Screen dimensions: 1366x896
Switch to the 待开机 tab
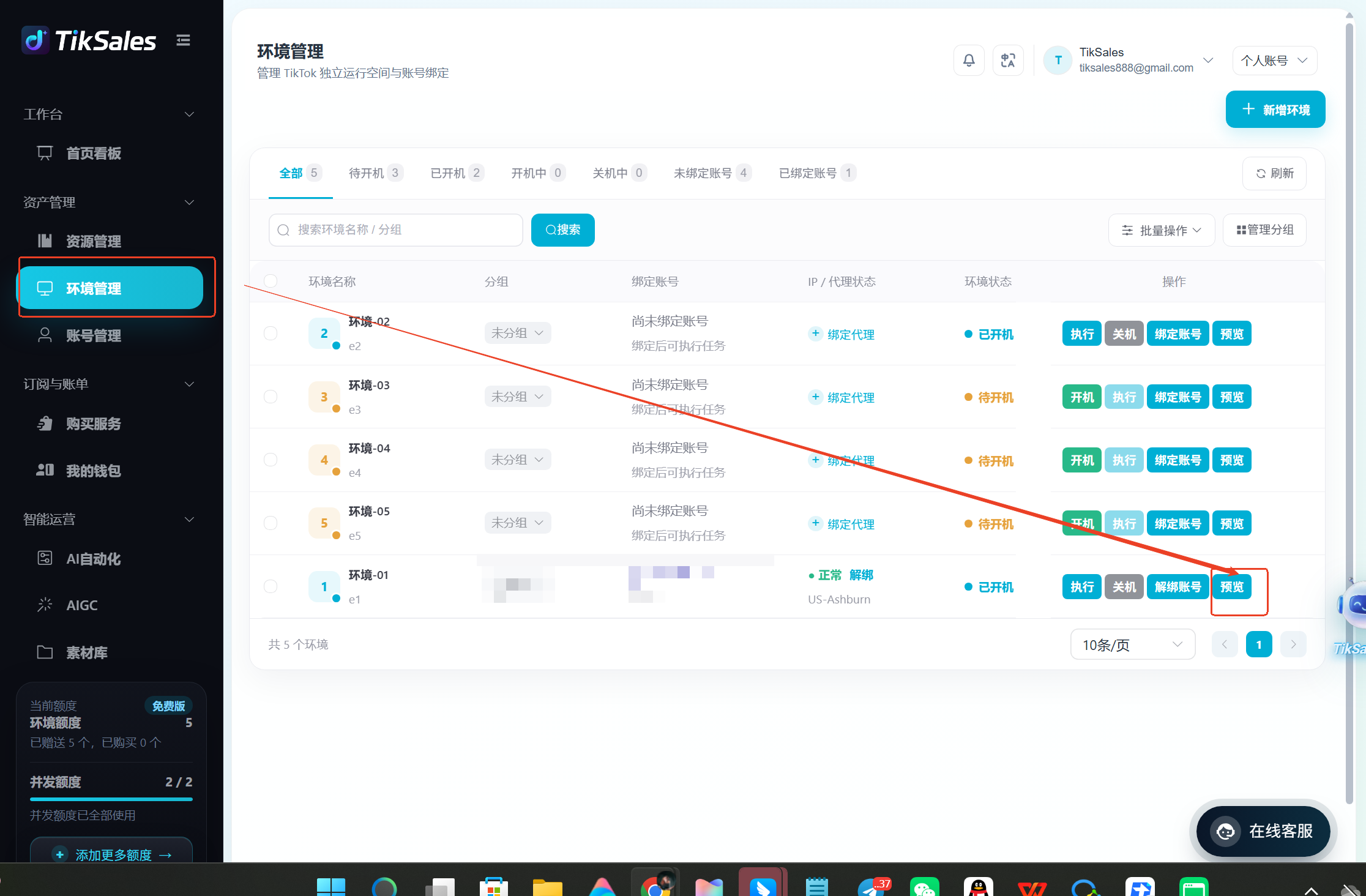click(375, 173)
